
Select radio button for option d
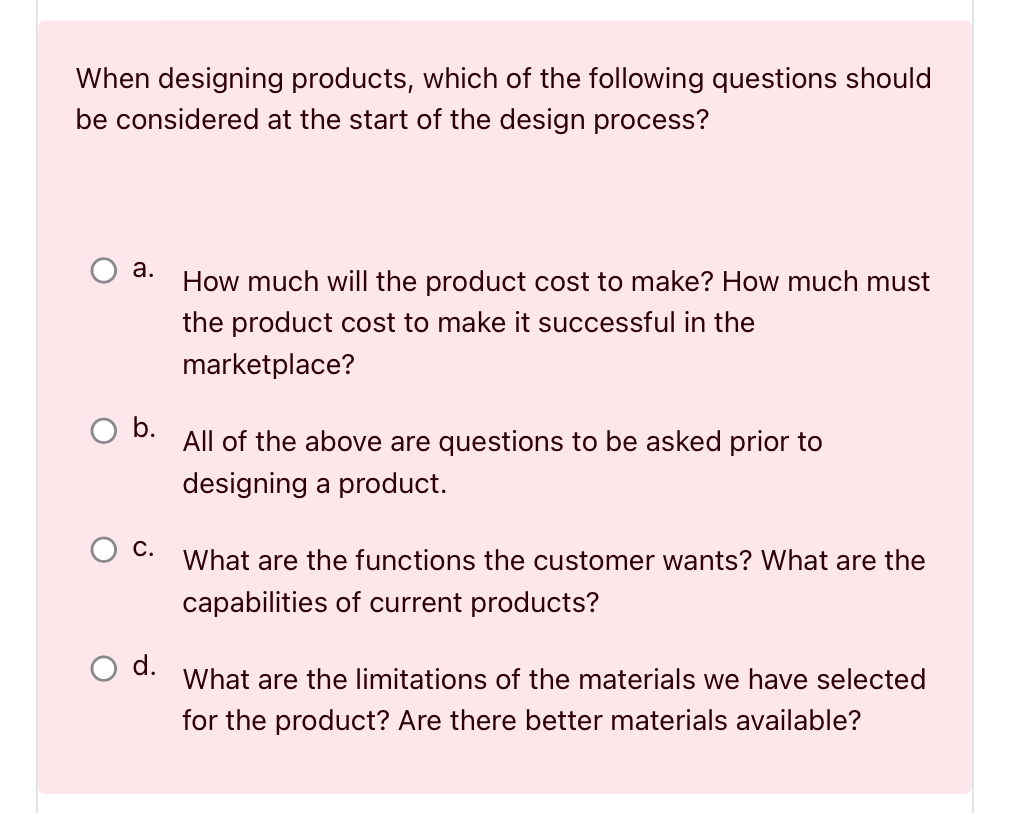click(103, 668)
